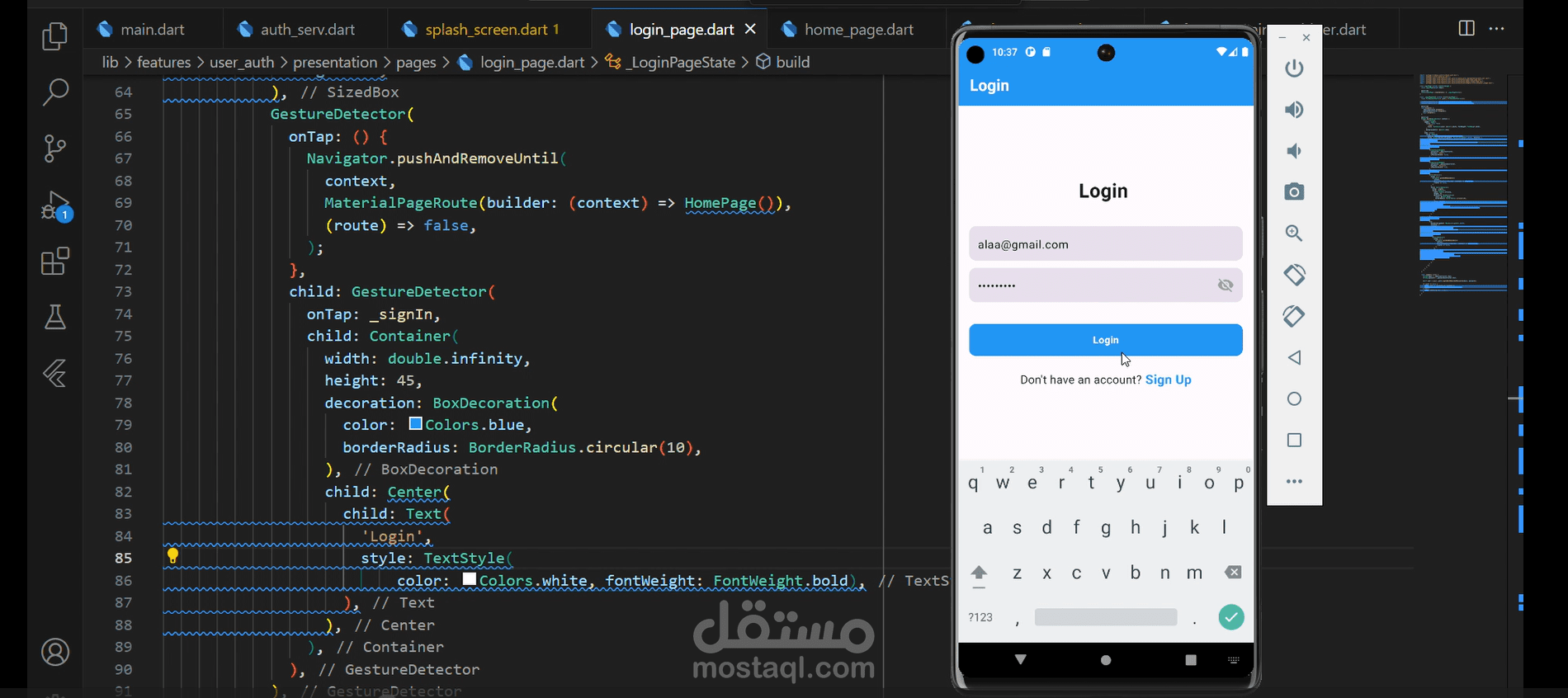
Task: Tap the space bar on phone keyboard
Action: 1105,617
